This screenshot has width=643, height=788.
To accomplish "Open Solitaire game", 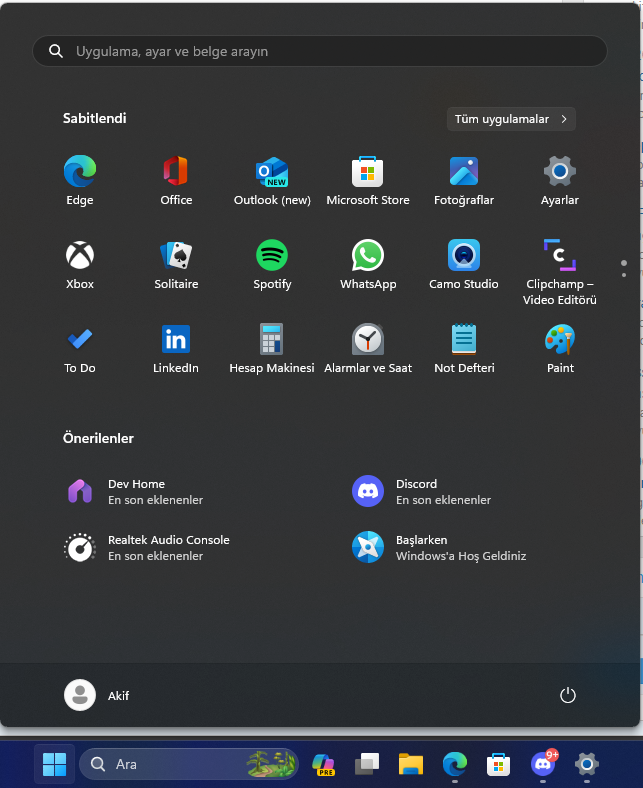I will coord(176,264).
